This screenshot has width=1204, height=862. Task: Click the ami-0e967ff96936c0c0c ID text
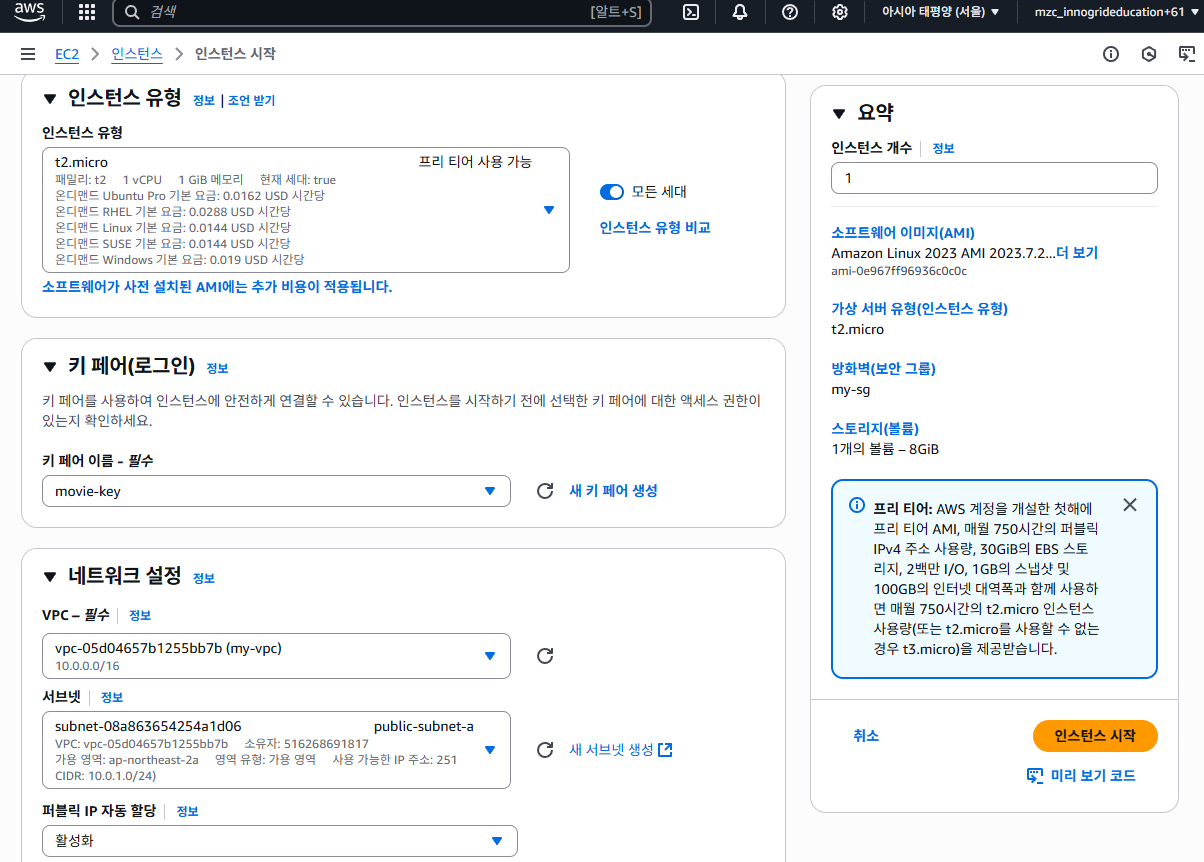(x=899, y=271)
